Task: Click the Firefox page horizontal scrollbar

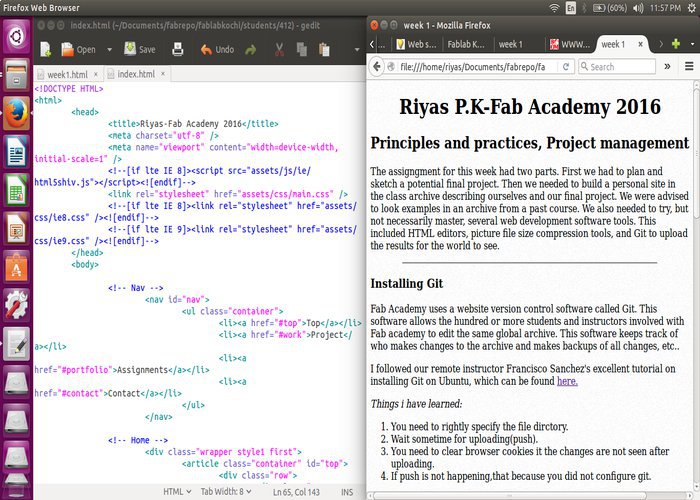Action: point(509,496)
